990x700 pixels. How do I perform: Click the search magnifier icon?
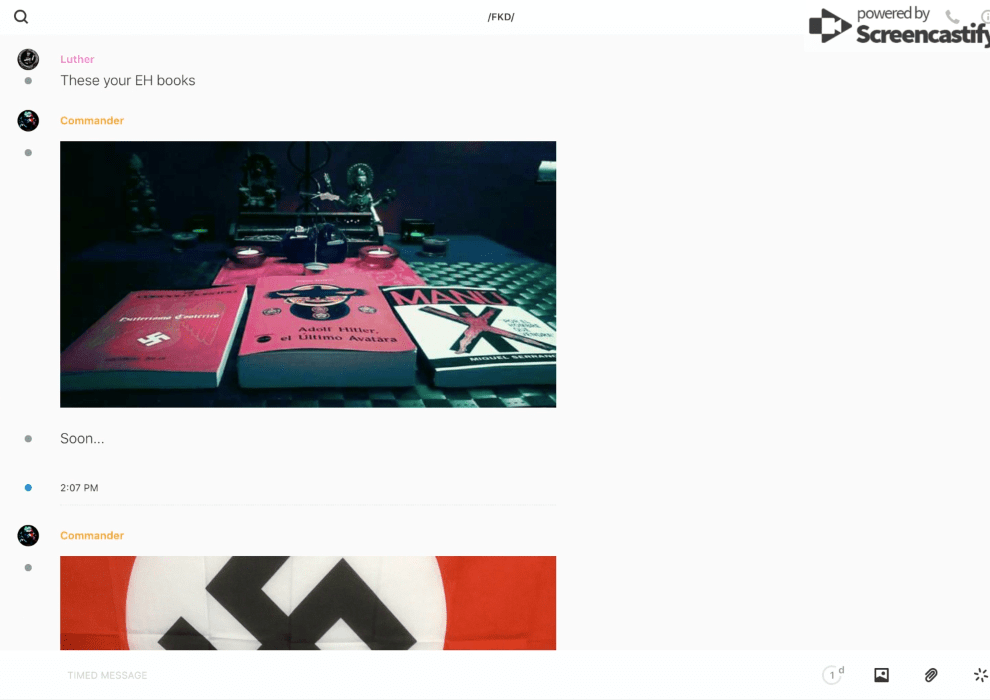pyautogui.click(x=21, y=17)
